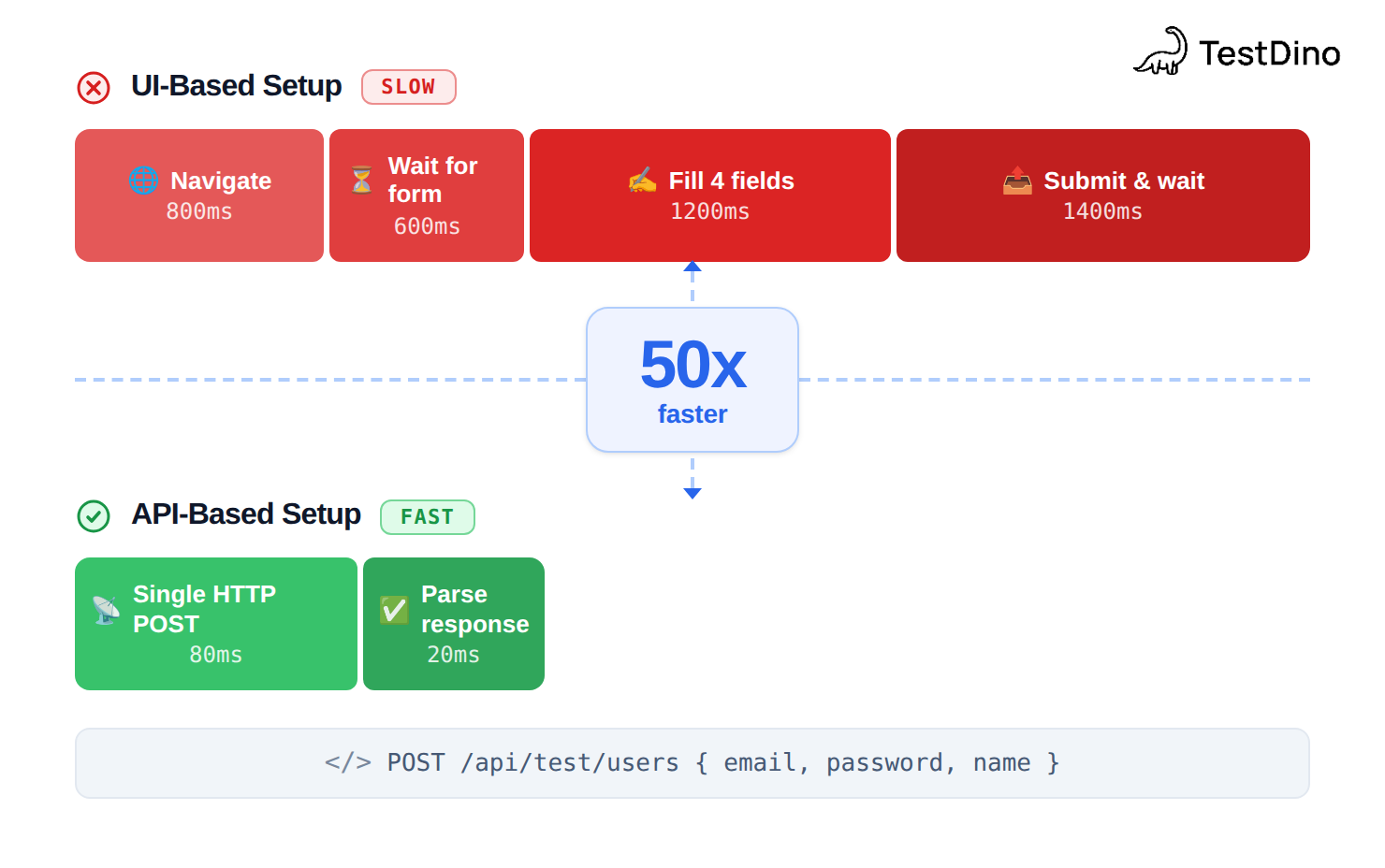
Task: Click the TestDino dinosaur logo icon
Action: [x=1160, y=51]
